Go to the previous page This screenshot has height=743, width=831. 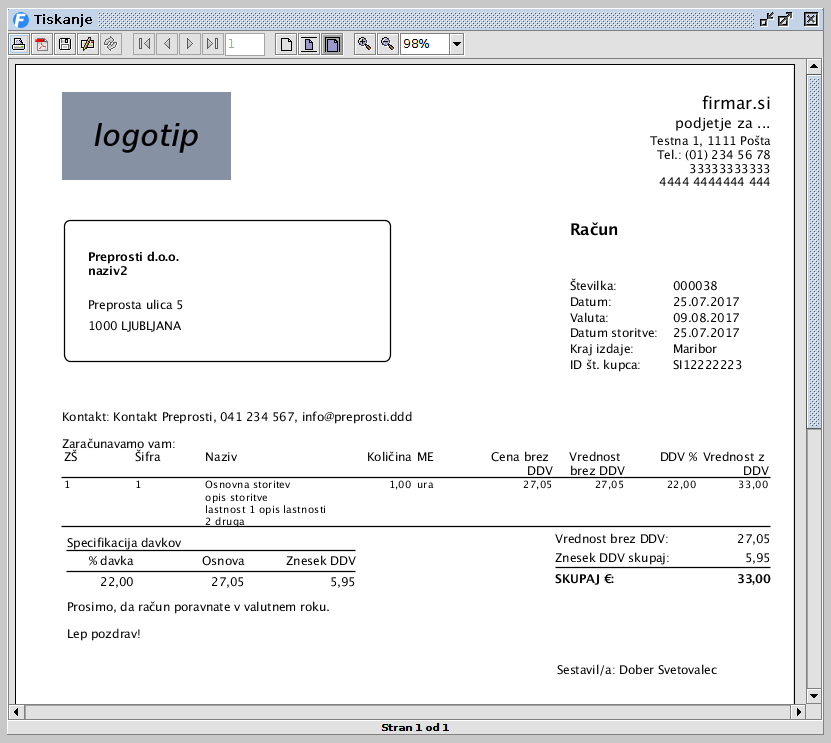click(x=167, y=44)
